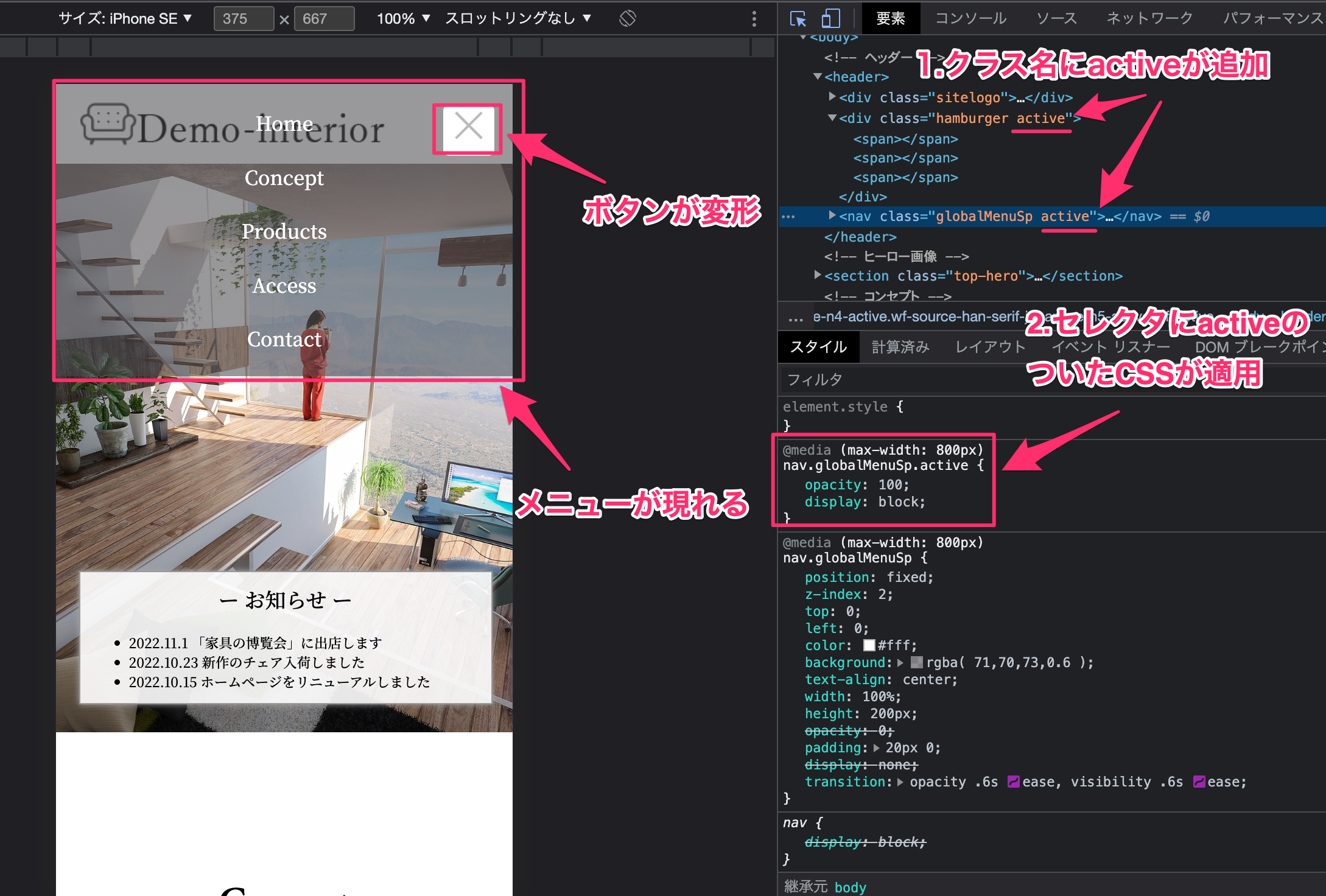The image size is (1326, 896).
Task: Click the body link in 継承元
Action: 850,887
